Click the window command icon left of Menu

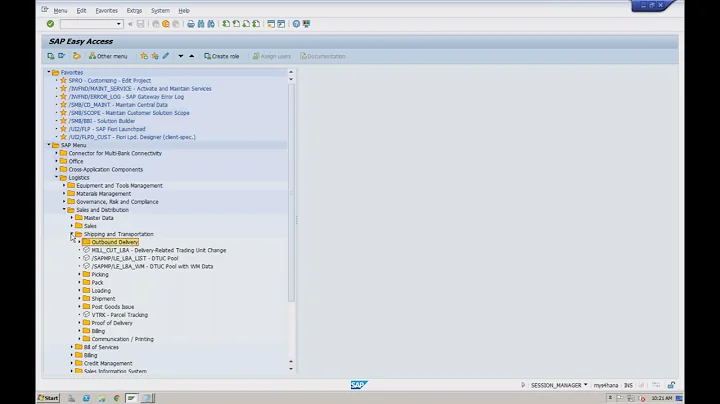point(45,10)
